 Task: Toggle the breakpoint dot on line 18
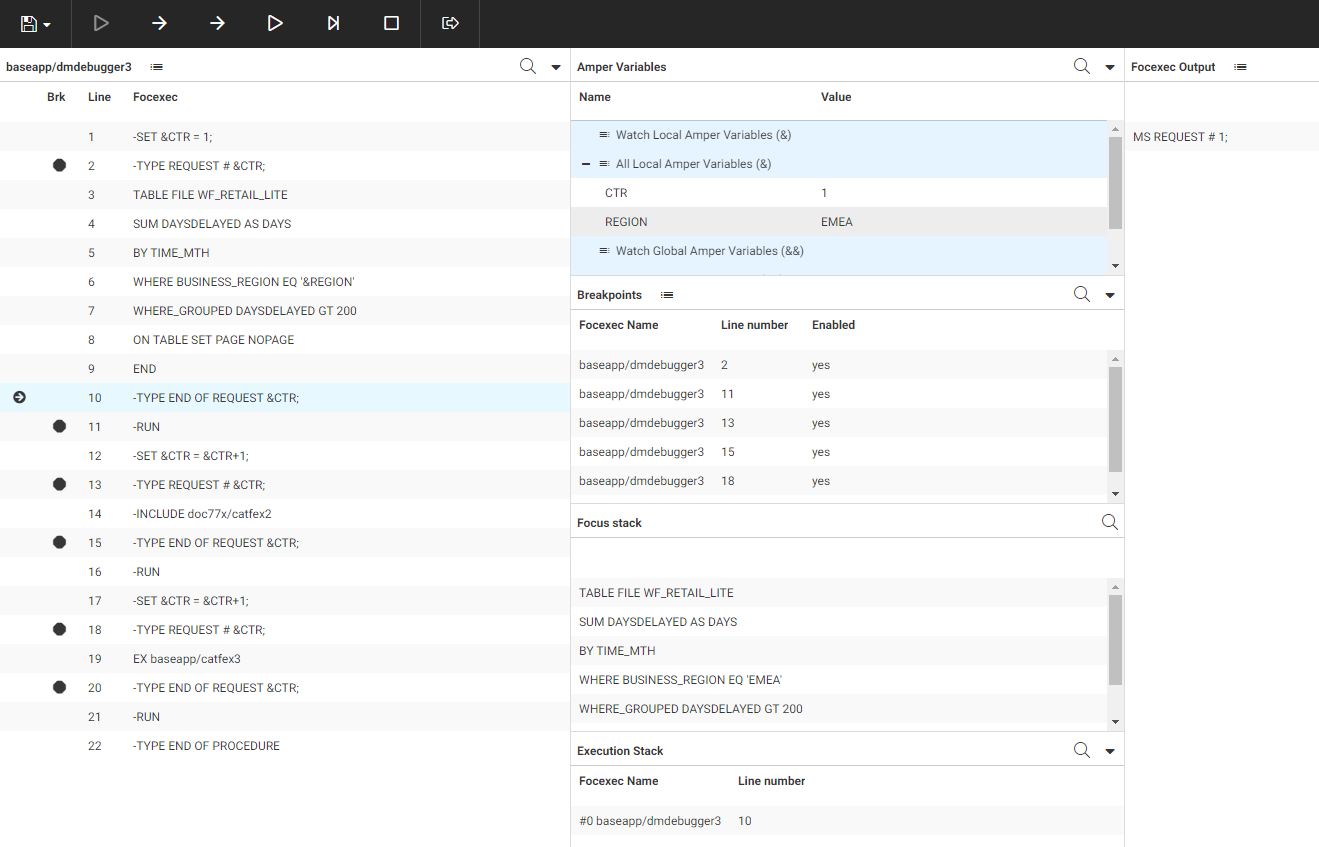click(59, 629)
